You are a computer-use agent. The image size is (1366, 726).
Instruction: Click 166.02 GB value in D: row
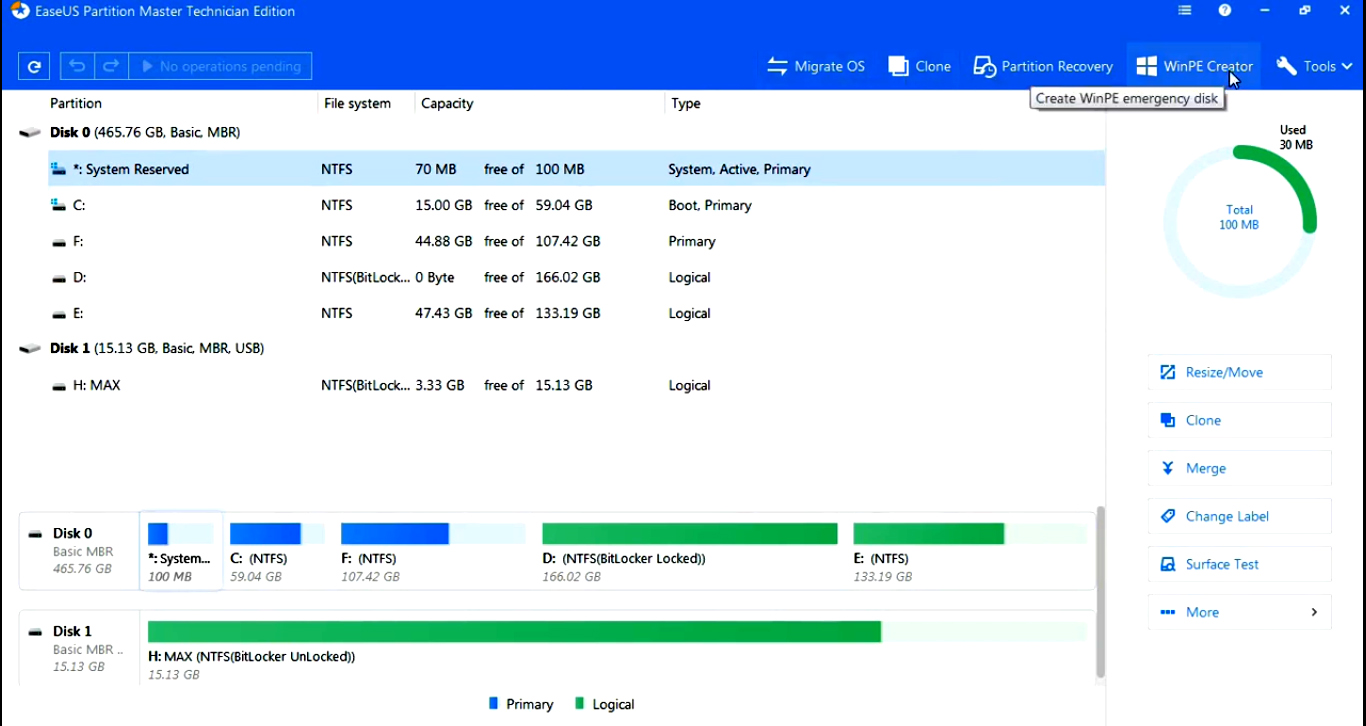click(x=568, y=277)
